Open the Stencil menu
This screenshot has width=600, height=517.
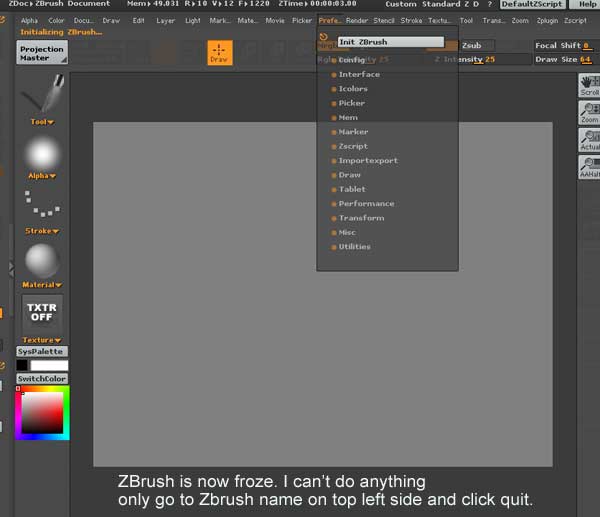(x=384, y=21)
